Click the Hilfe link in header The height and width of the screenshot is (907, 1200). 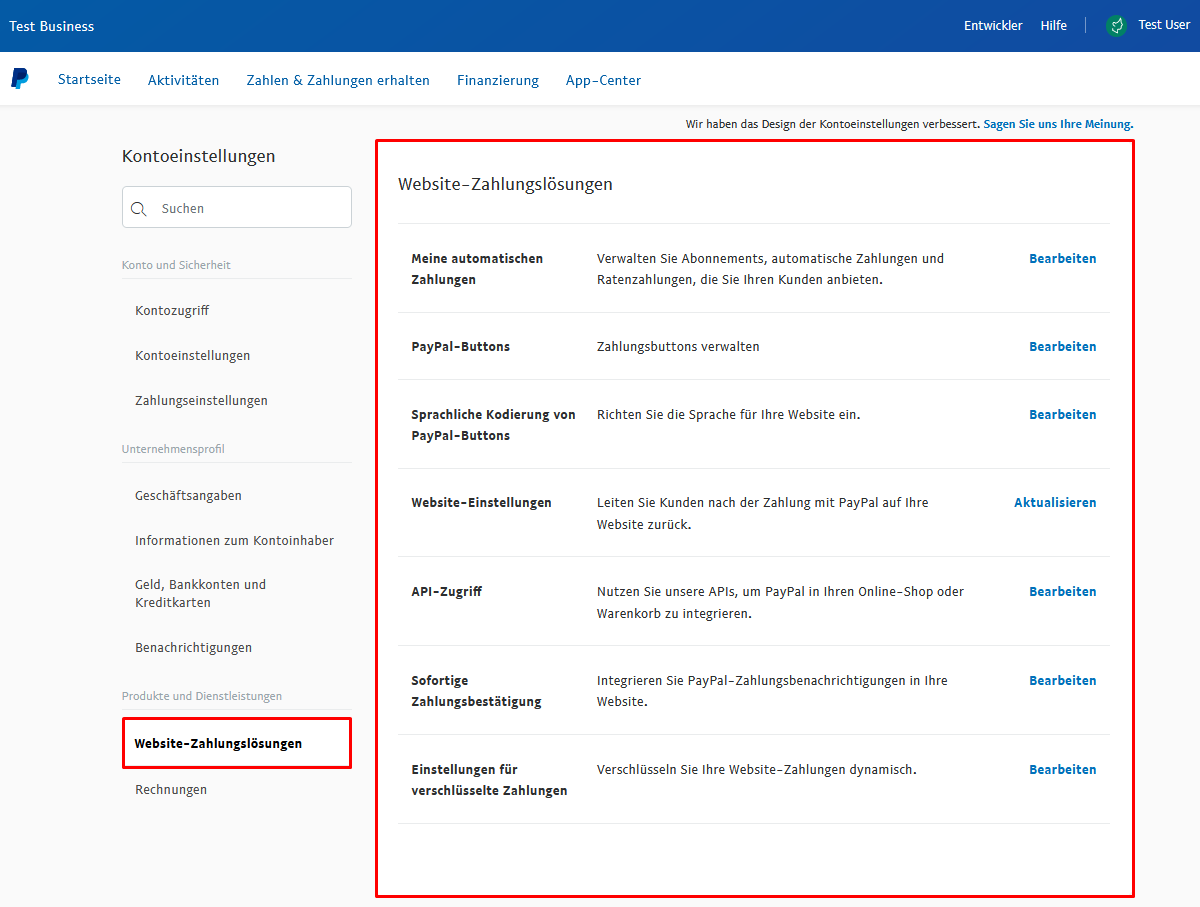click(1054, 26)
